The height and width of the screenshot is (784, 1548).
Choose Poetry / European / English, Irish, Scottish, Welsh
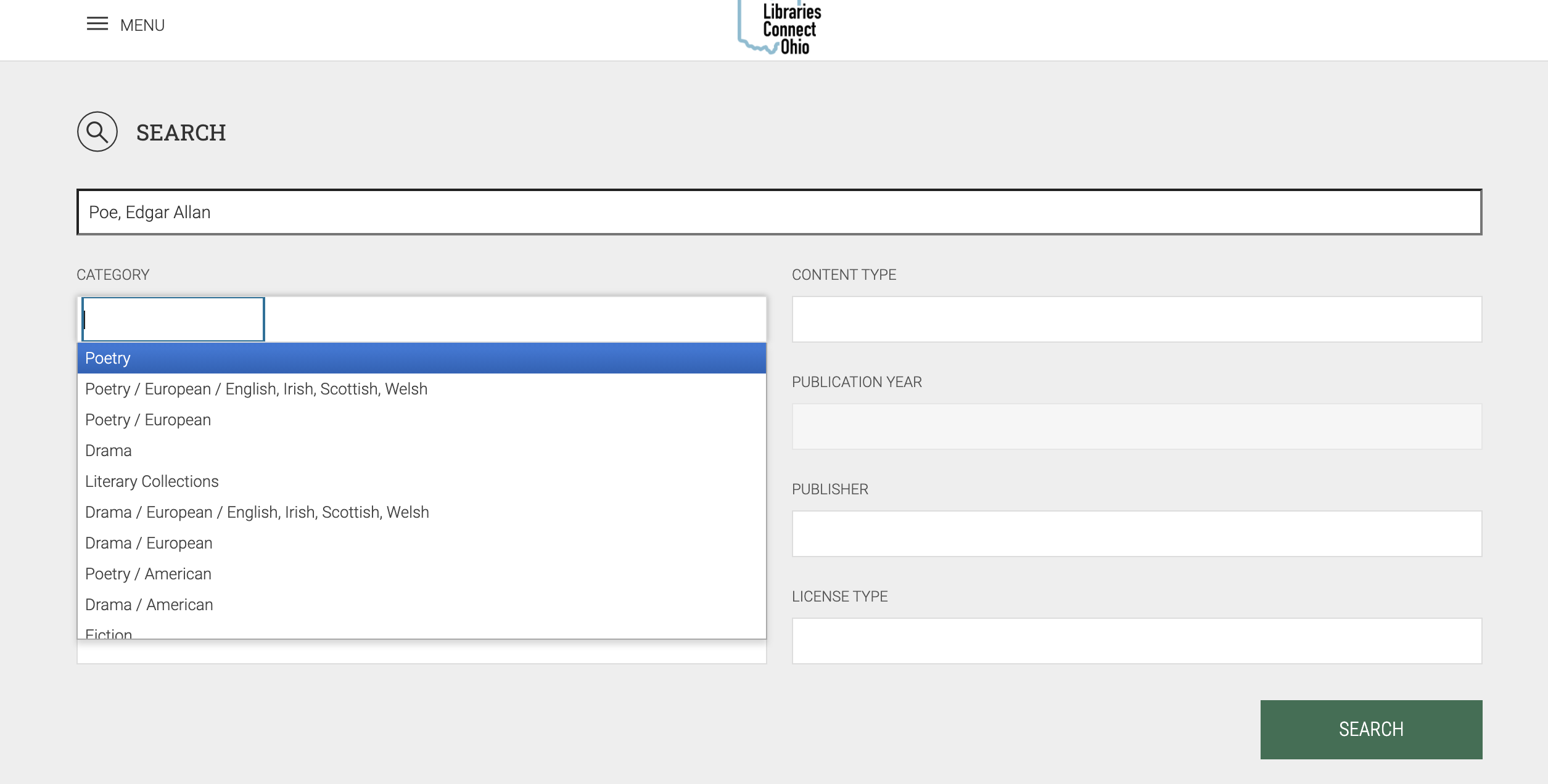[x=422, y=389]
